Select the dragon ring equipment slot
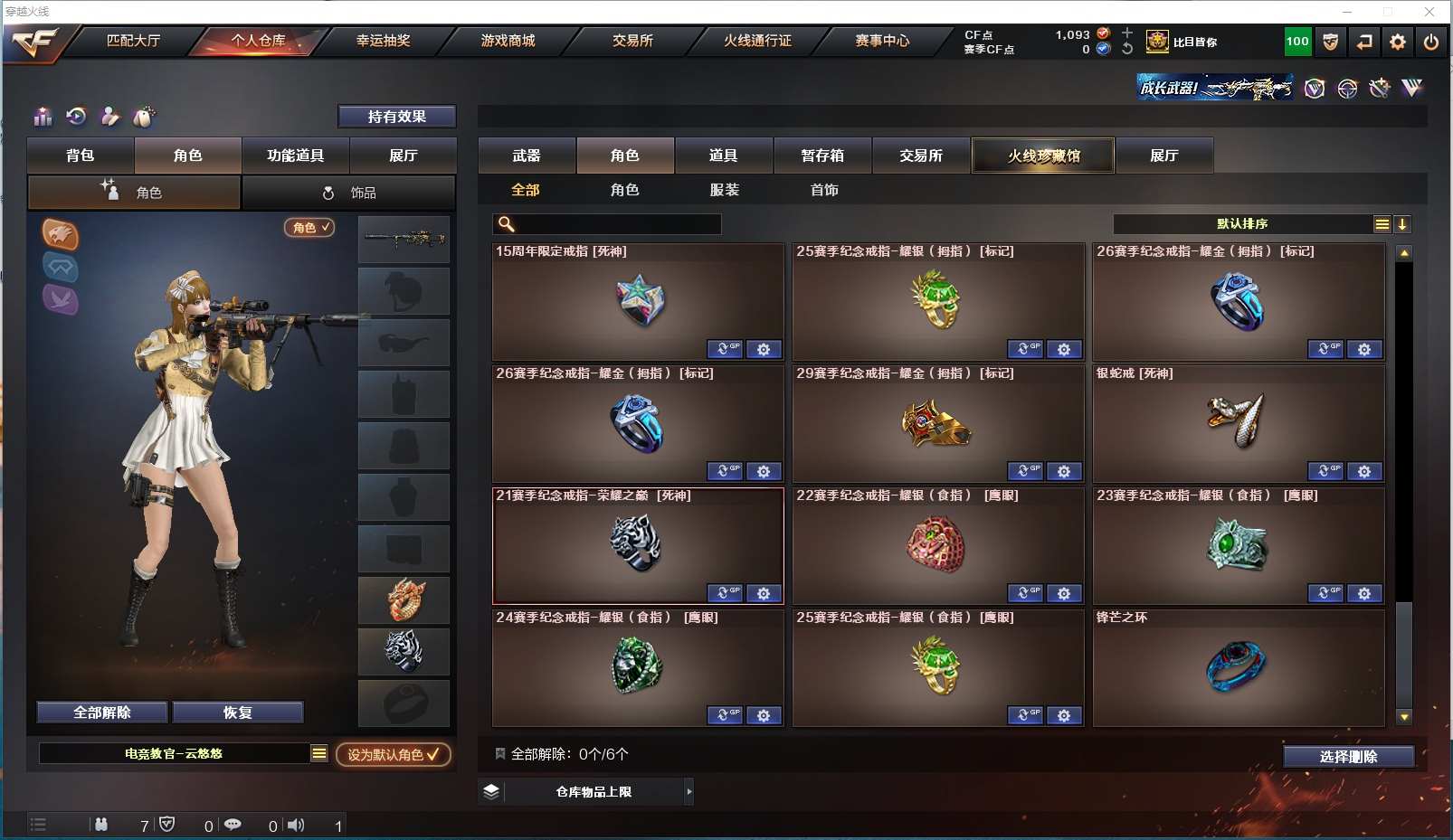 [404, 600]
